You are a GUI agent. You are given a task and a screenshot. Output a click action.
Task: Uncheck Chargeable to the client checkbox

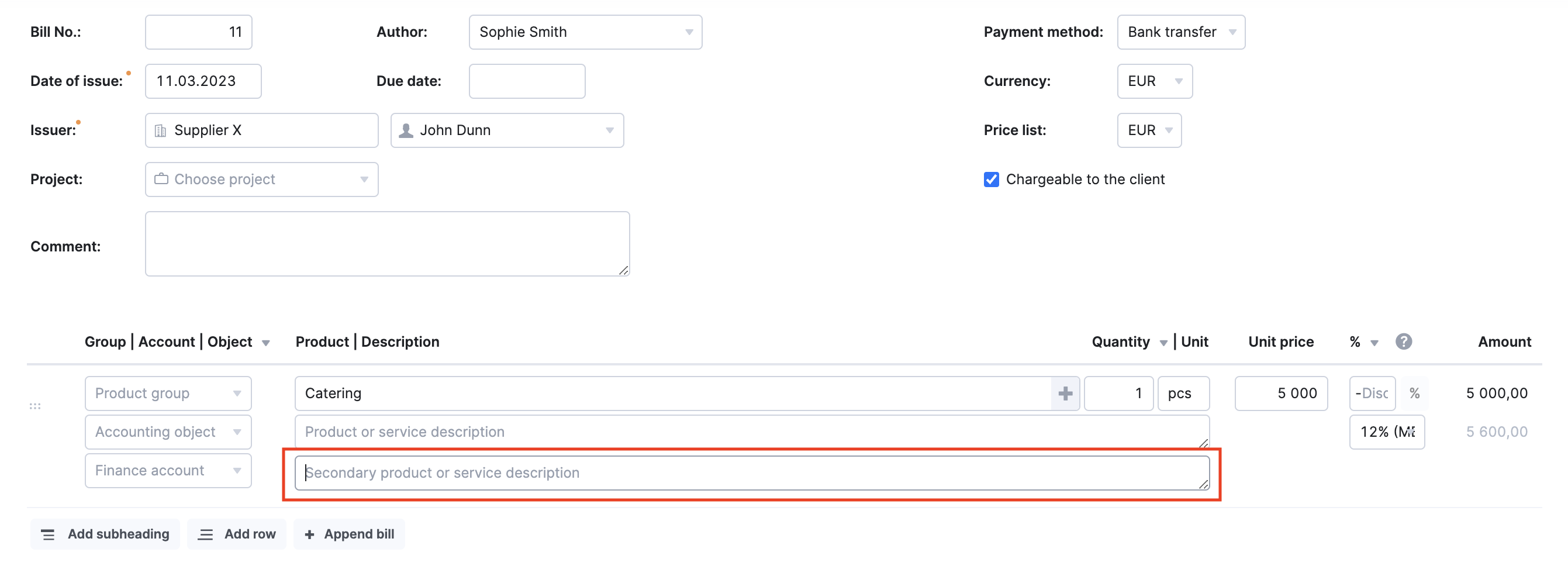(992, 180)
